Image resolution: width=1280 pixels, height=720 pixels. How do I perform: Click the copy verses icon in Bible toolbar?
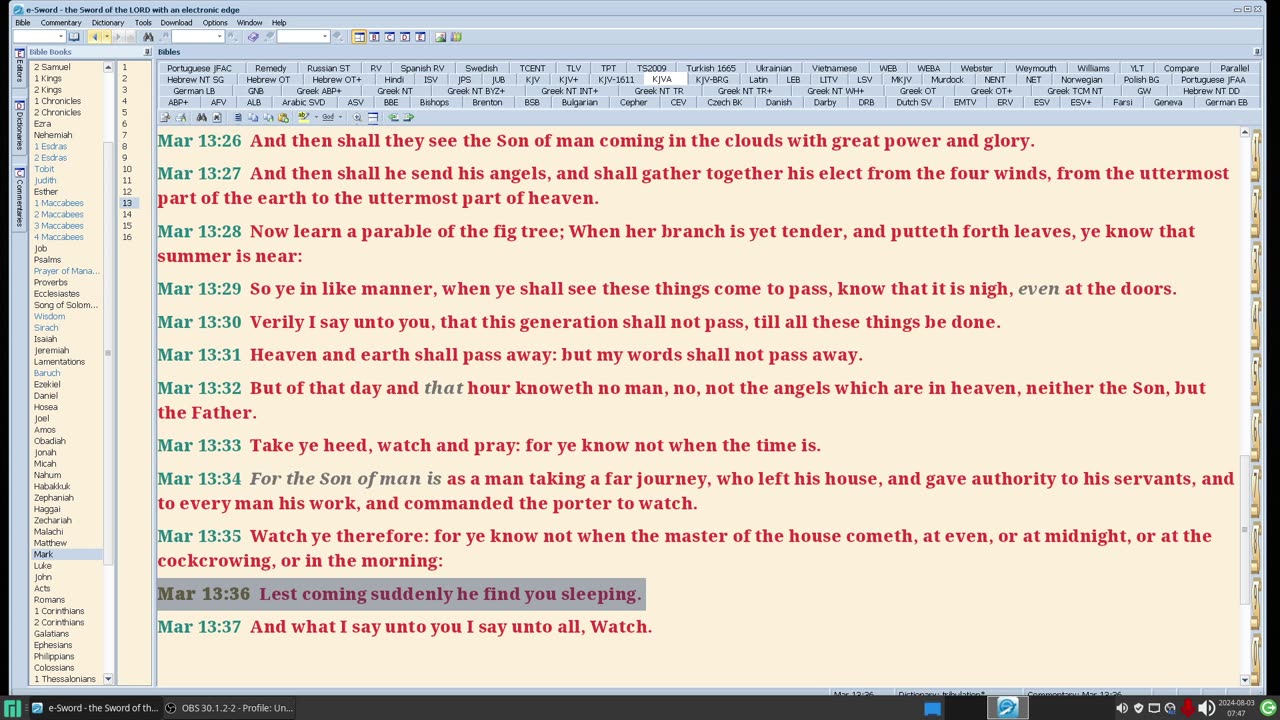coord(253,117)
